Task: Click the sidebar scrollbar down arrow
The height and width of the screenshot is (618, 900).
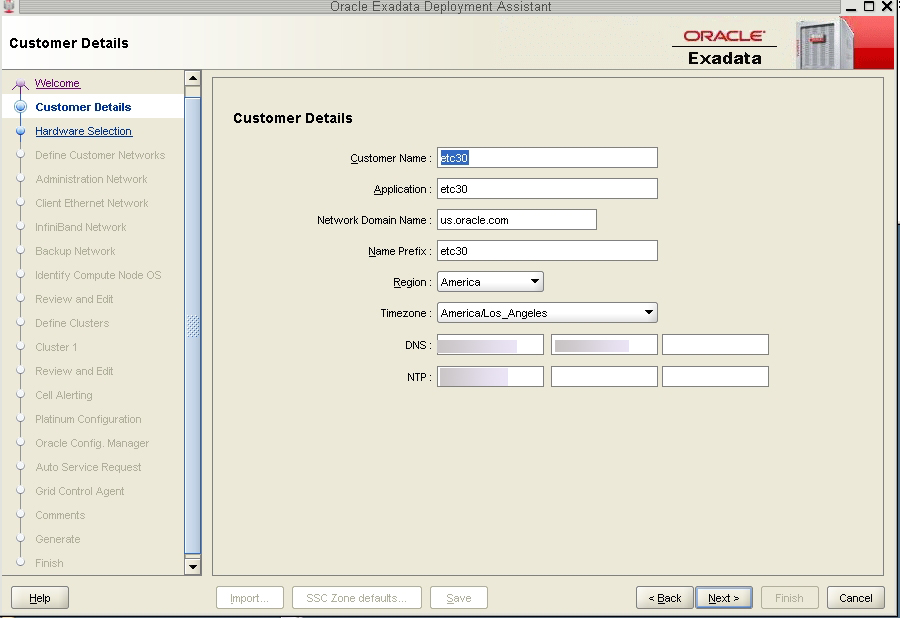Action: 192,567
